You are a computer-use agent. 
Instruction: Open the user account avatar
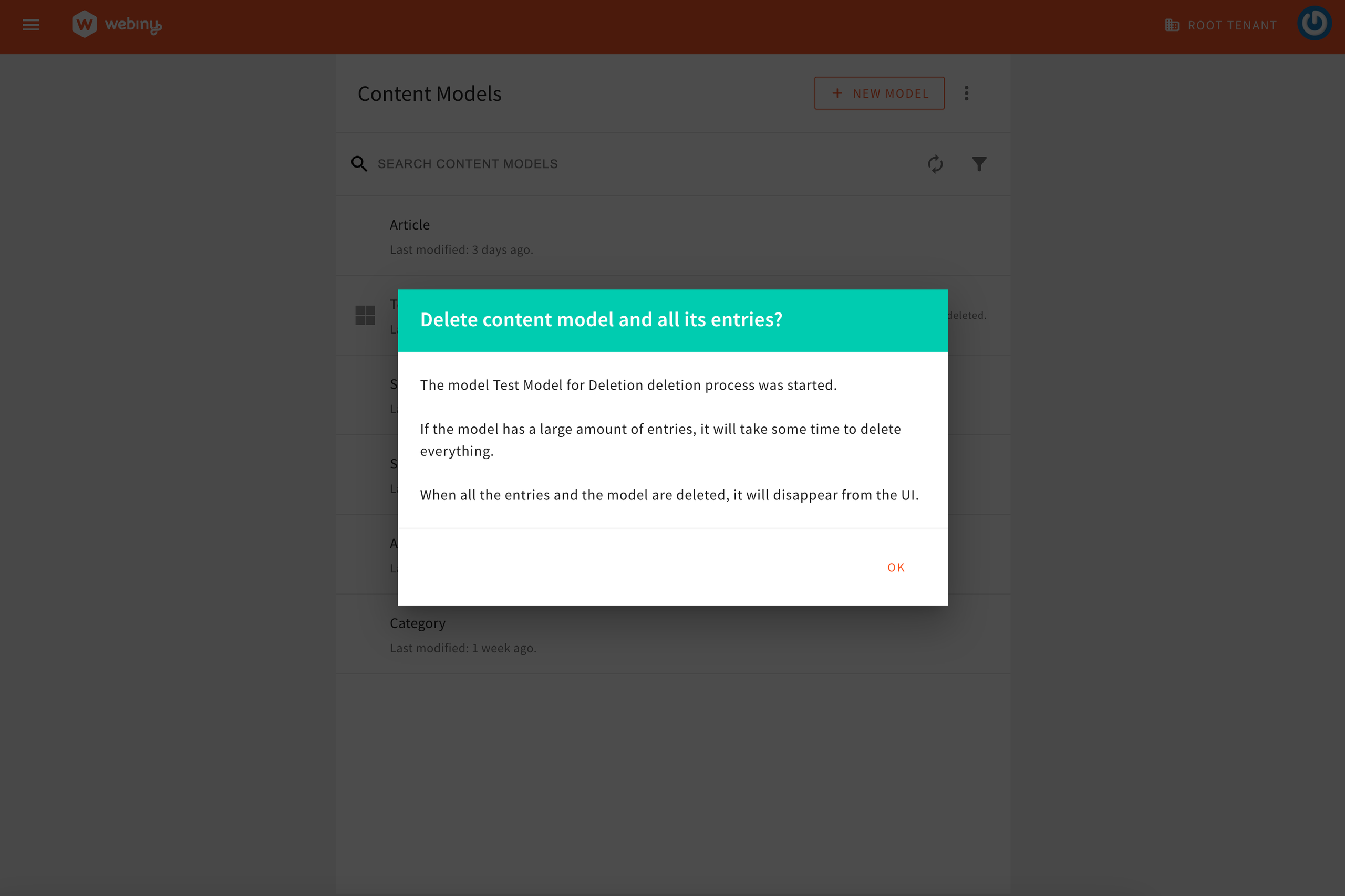point(1315,23)
